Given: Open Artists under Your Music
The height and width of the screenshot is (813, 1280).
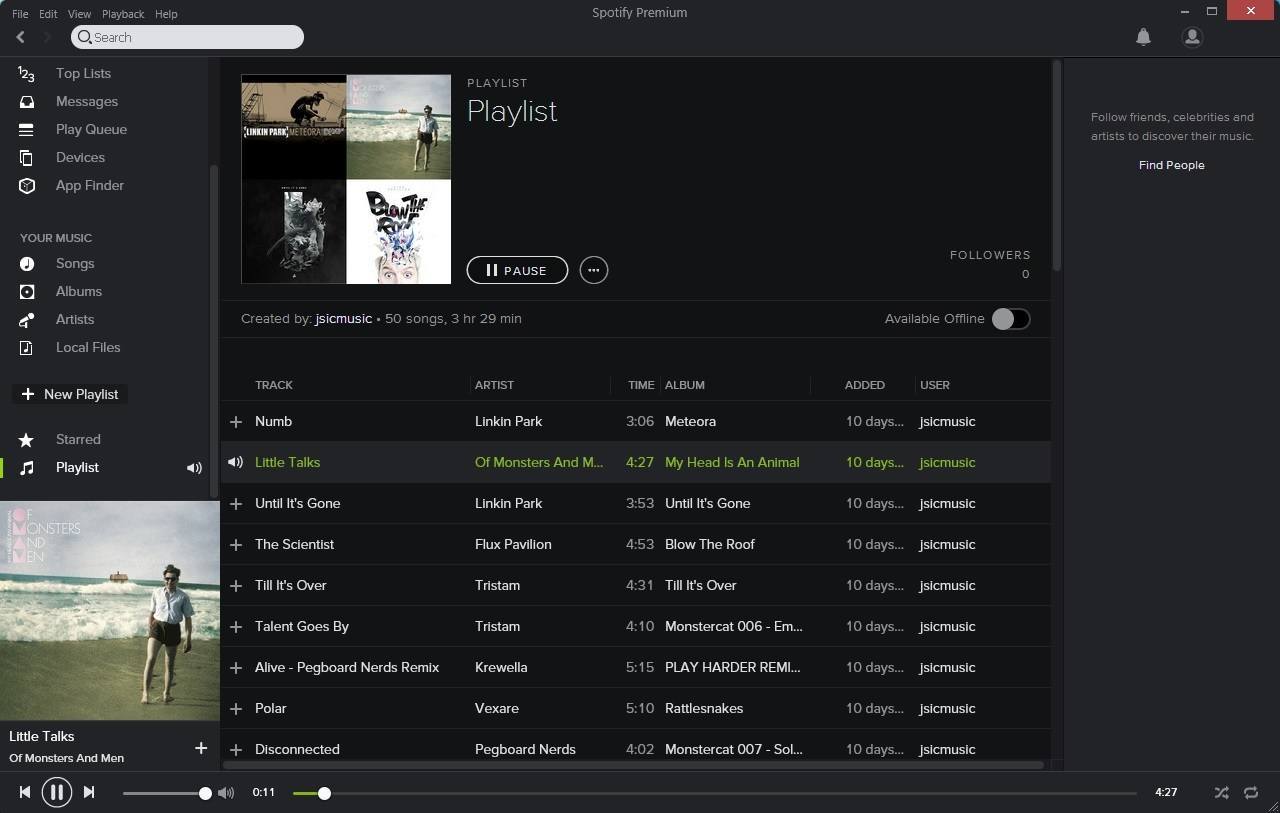Looking at the screenshot, I should click(75, 319).
